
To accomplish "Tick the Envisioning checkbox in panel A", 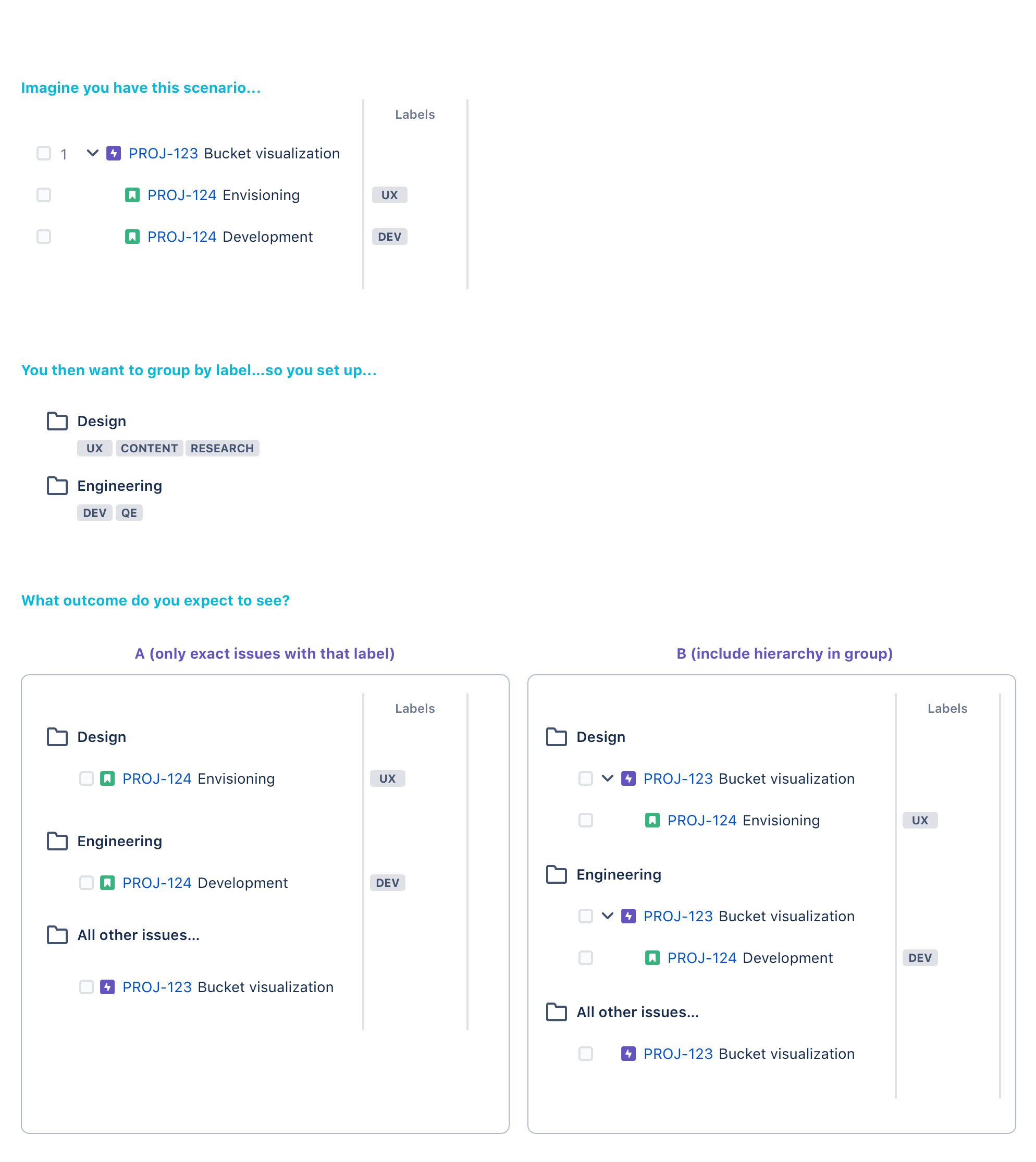I will [x=86, y=778].
